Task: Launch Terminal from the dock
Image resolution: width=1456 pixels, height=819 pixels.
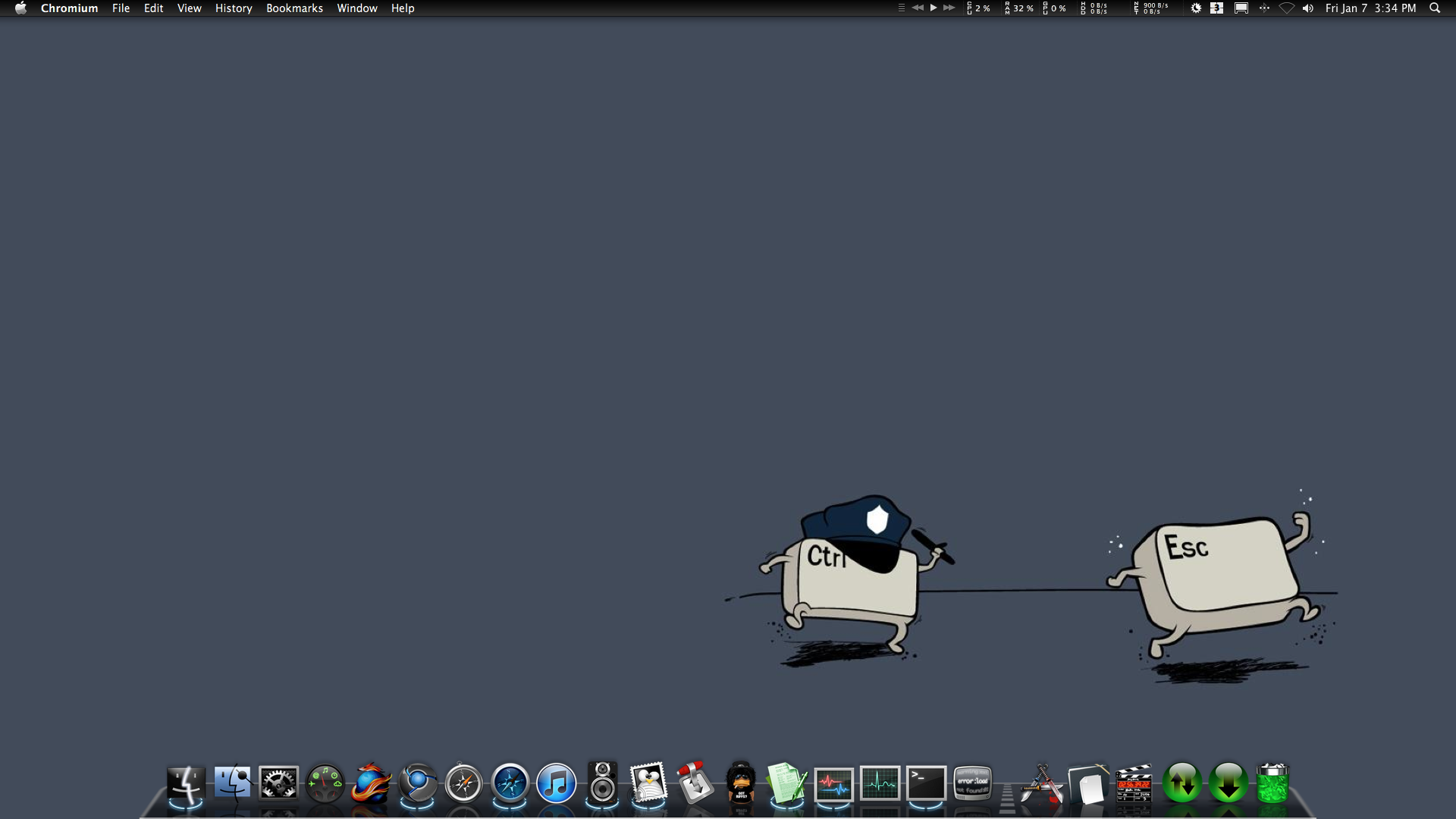Action: (926, 783)
